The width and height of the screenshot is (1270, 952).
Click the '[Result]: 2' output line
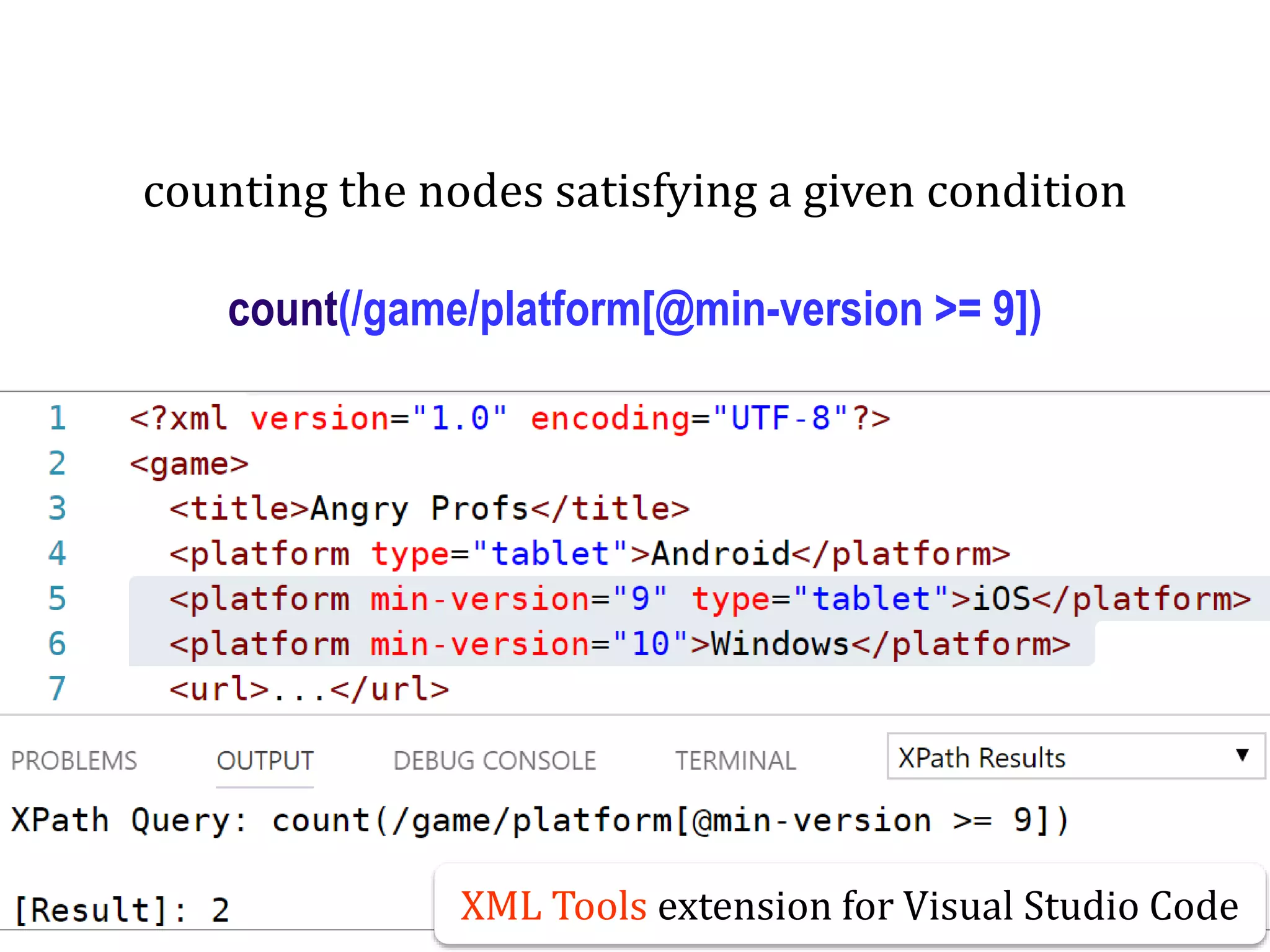[x=122, y=910]
